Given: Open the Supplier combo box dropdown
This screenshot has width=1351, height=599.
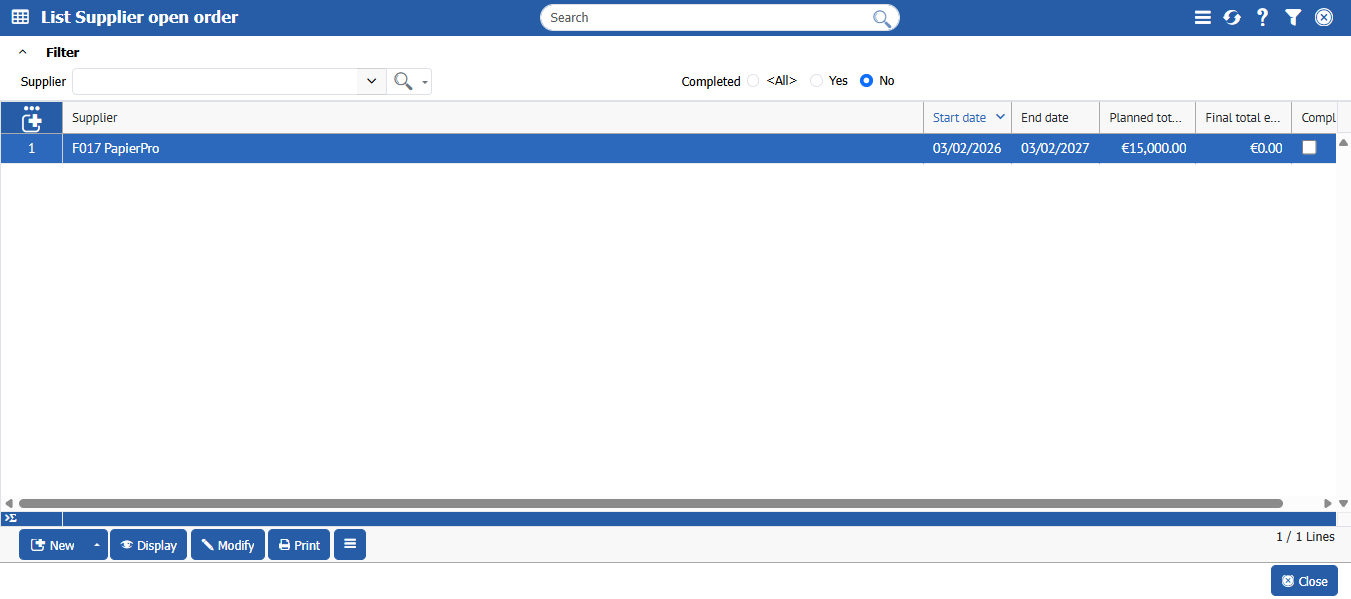Looking at the screenshot, I should pos(371,81).
